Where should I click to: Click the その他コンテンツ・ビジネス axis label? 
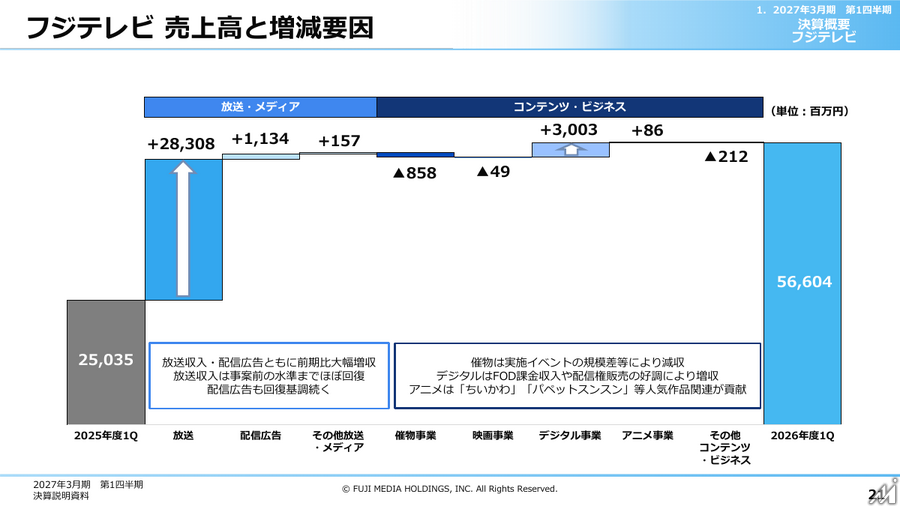coord(725,447)
